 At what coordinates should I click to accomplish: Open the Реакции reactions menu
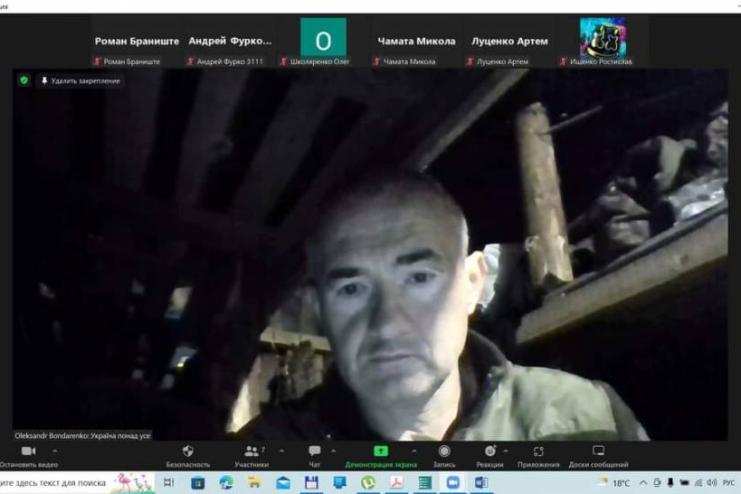[490, 452]
